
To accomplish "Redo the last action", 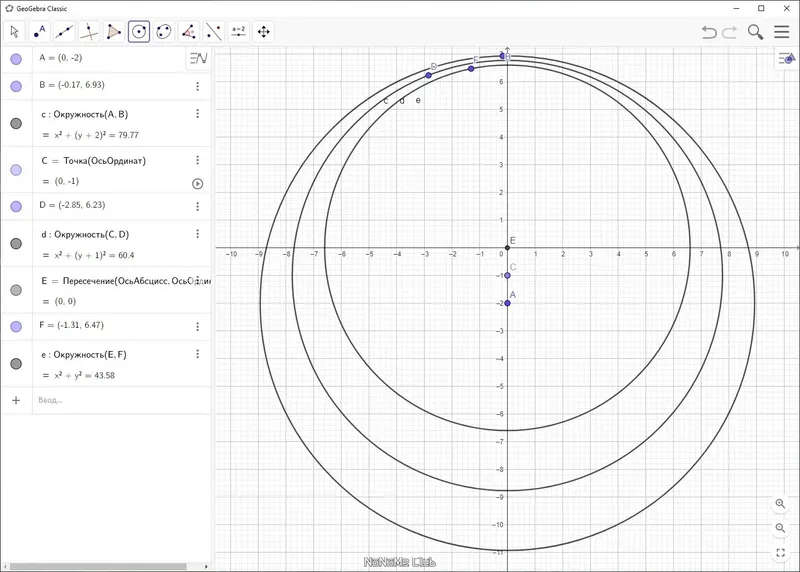I will (x=730, y=32).
